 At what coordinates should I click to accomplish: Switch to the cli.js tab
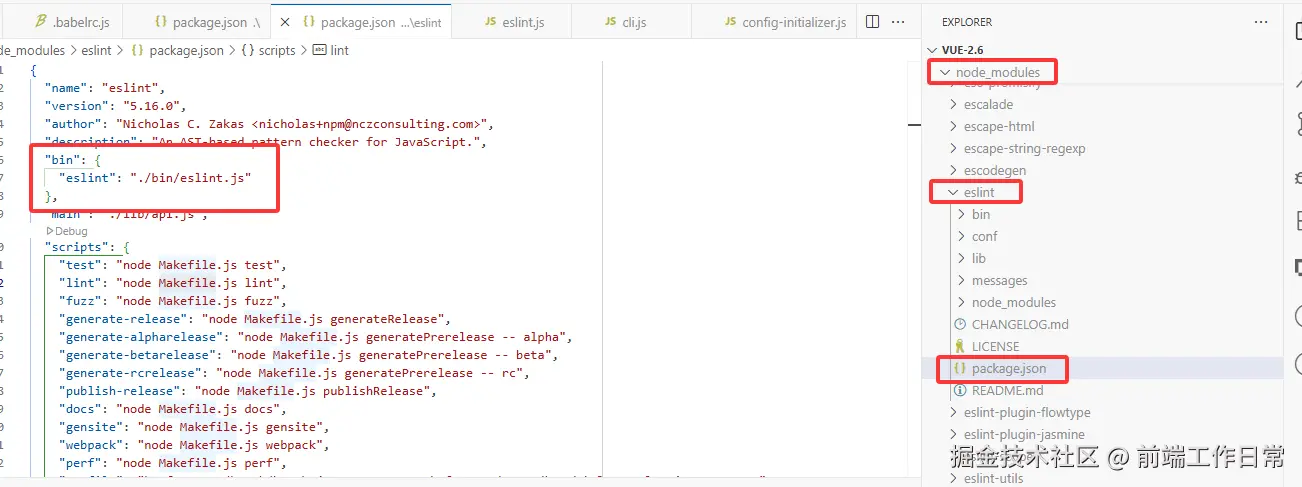tap(631, 21)
